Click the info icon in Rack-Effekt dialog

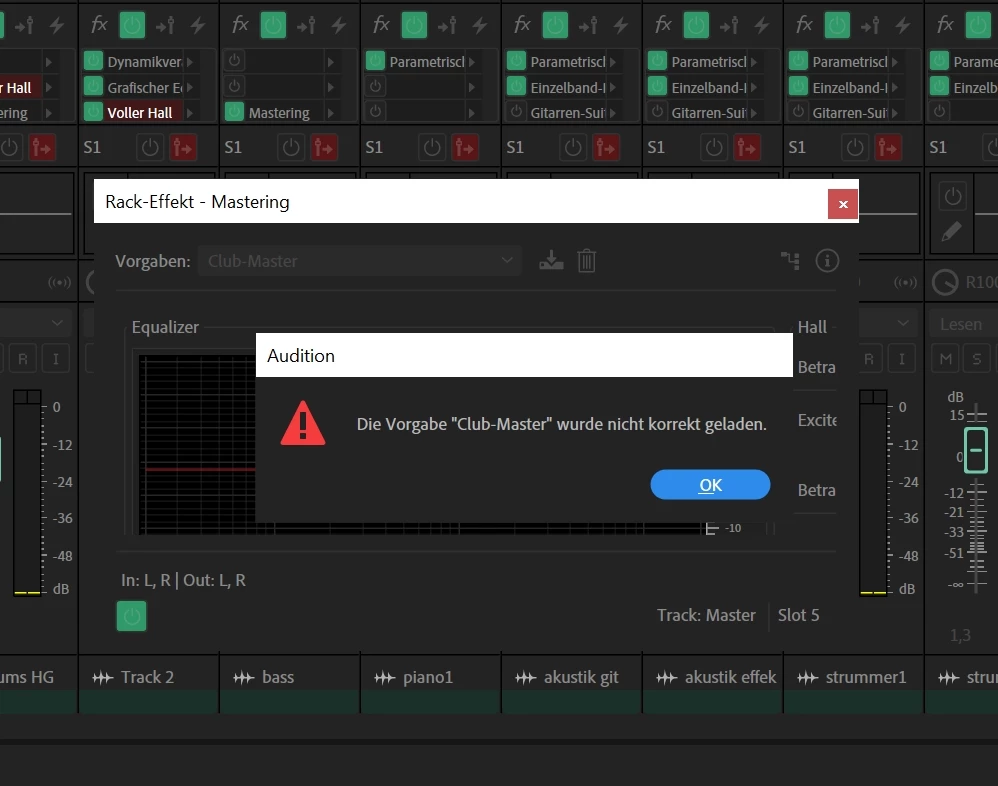(827, 260)
